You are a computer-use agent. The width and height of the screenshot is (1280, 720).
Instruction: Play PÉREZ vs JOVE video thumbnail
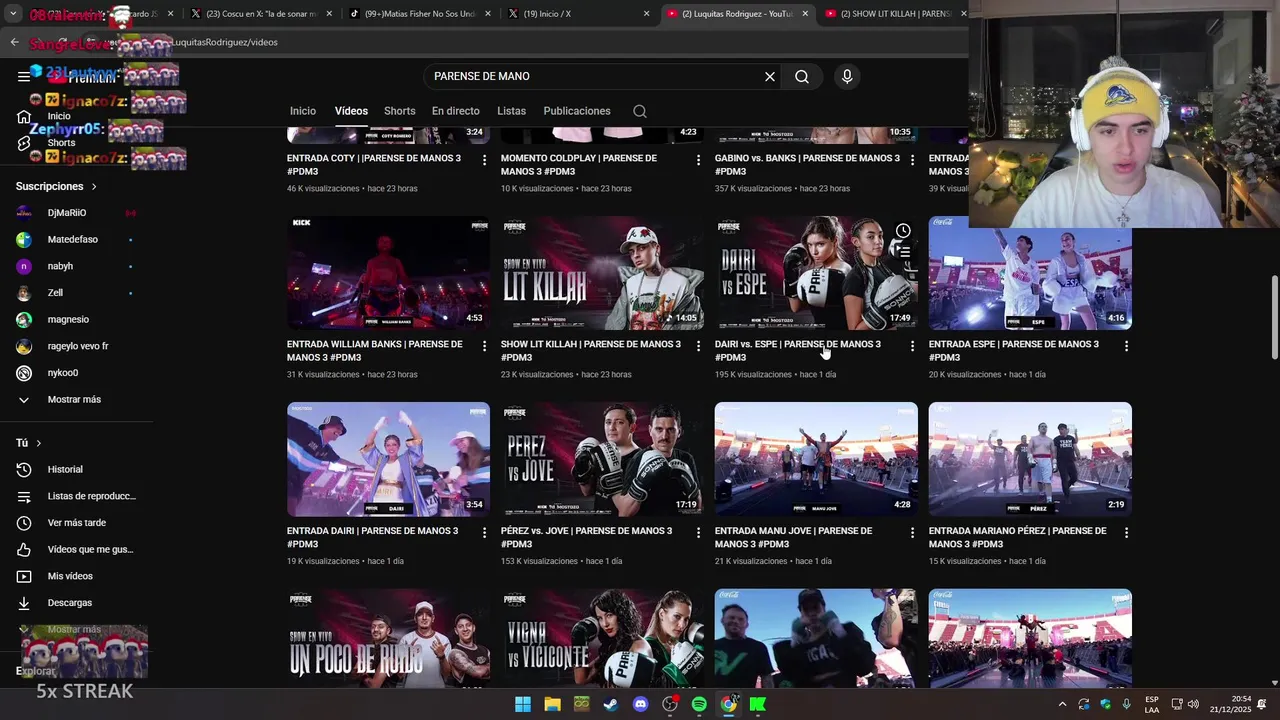point(602,459)
